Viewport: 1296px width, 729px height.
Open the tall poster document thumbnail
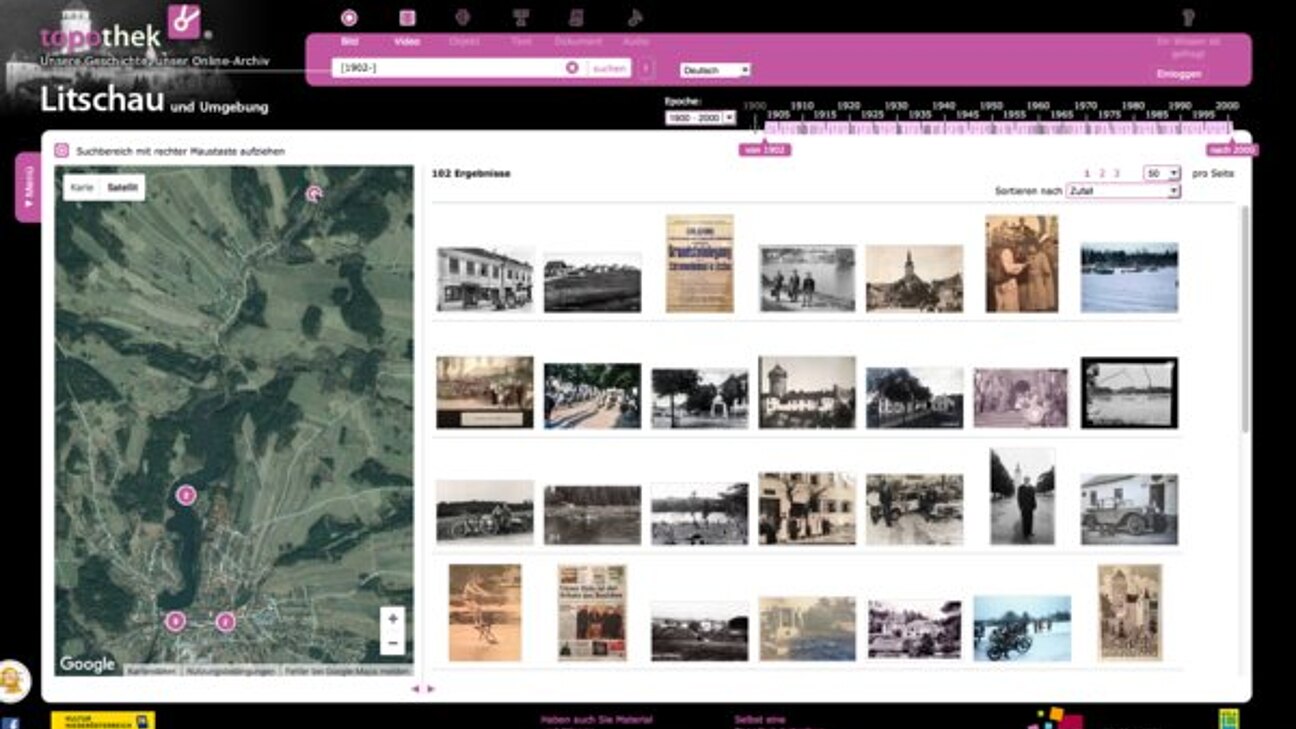pyautogui.click(x=700, y=263)
